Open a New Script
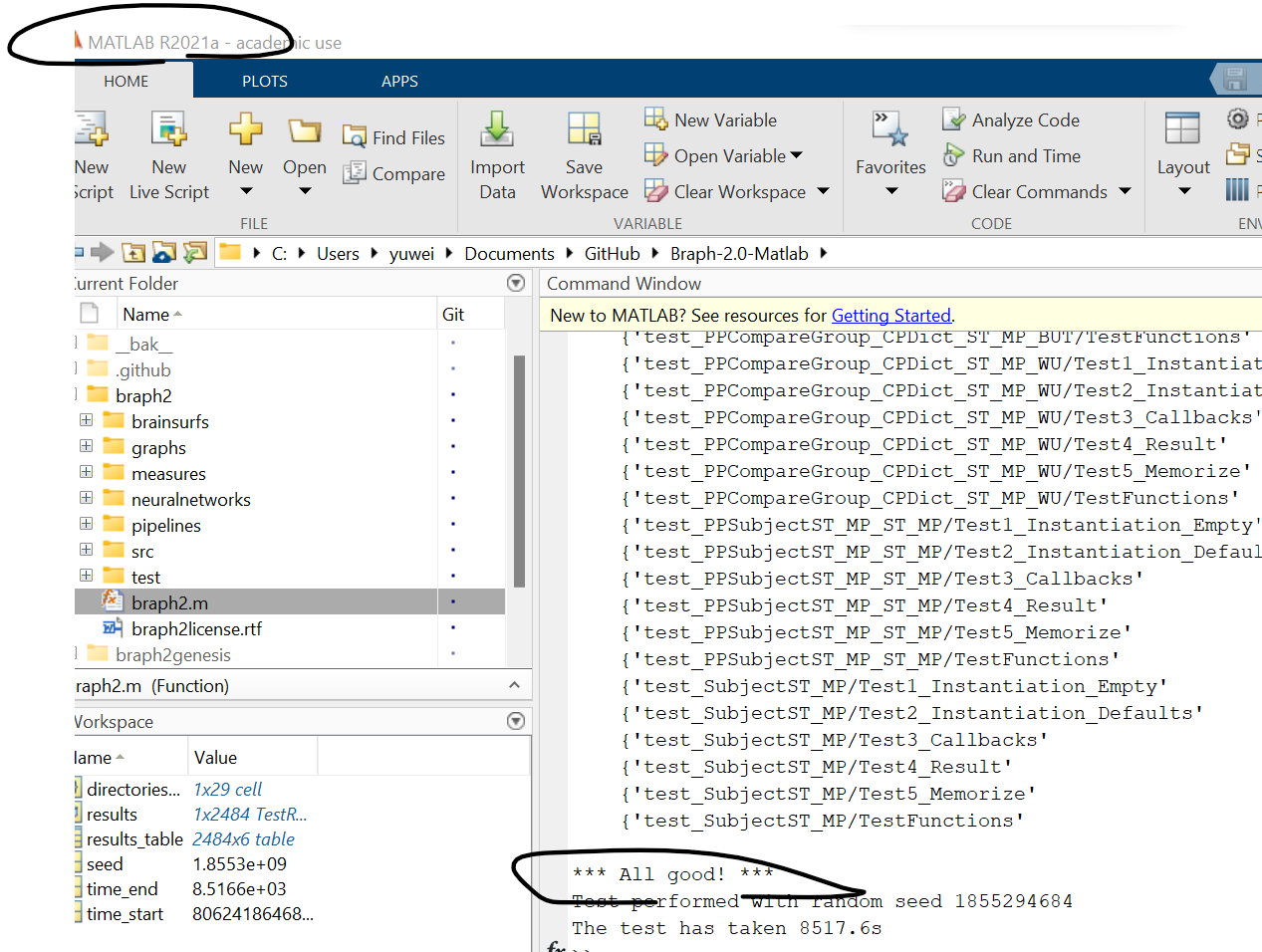The width and height of the screenshot is (1262, 952). [x=92, y=154]
